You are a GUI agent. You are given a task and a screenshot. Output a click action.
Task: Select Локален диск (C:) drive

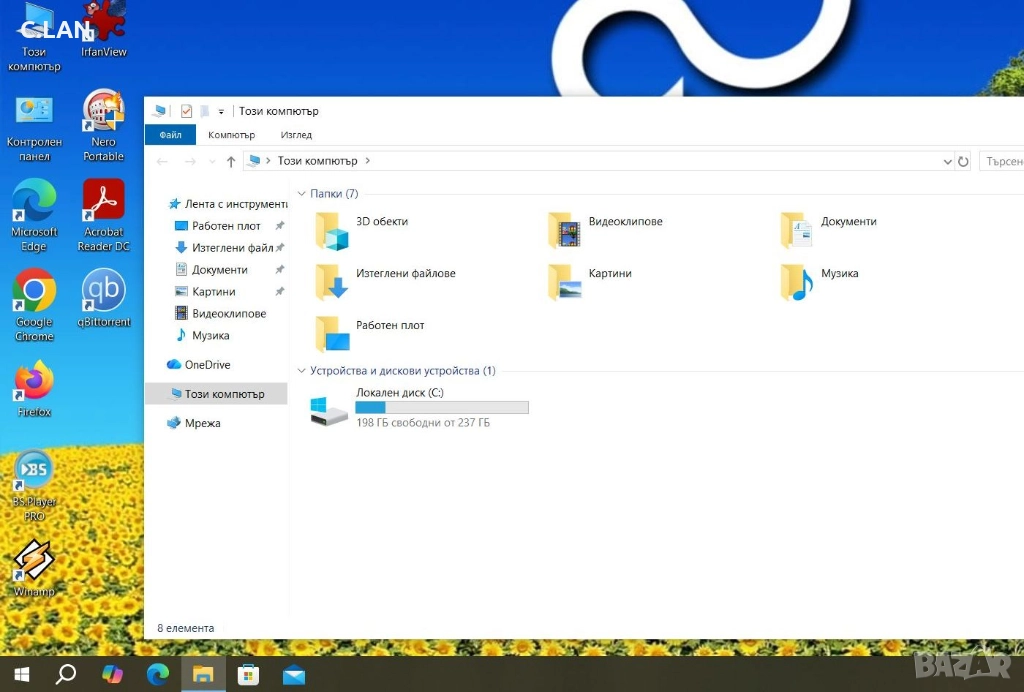click(x=399, y=393)
